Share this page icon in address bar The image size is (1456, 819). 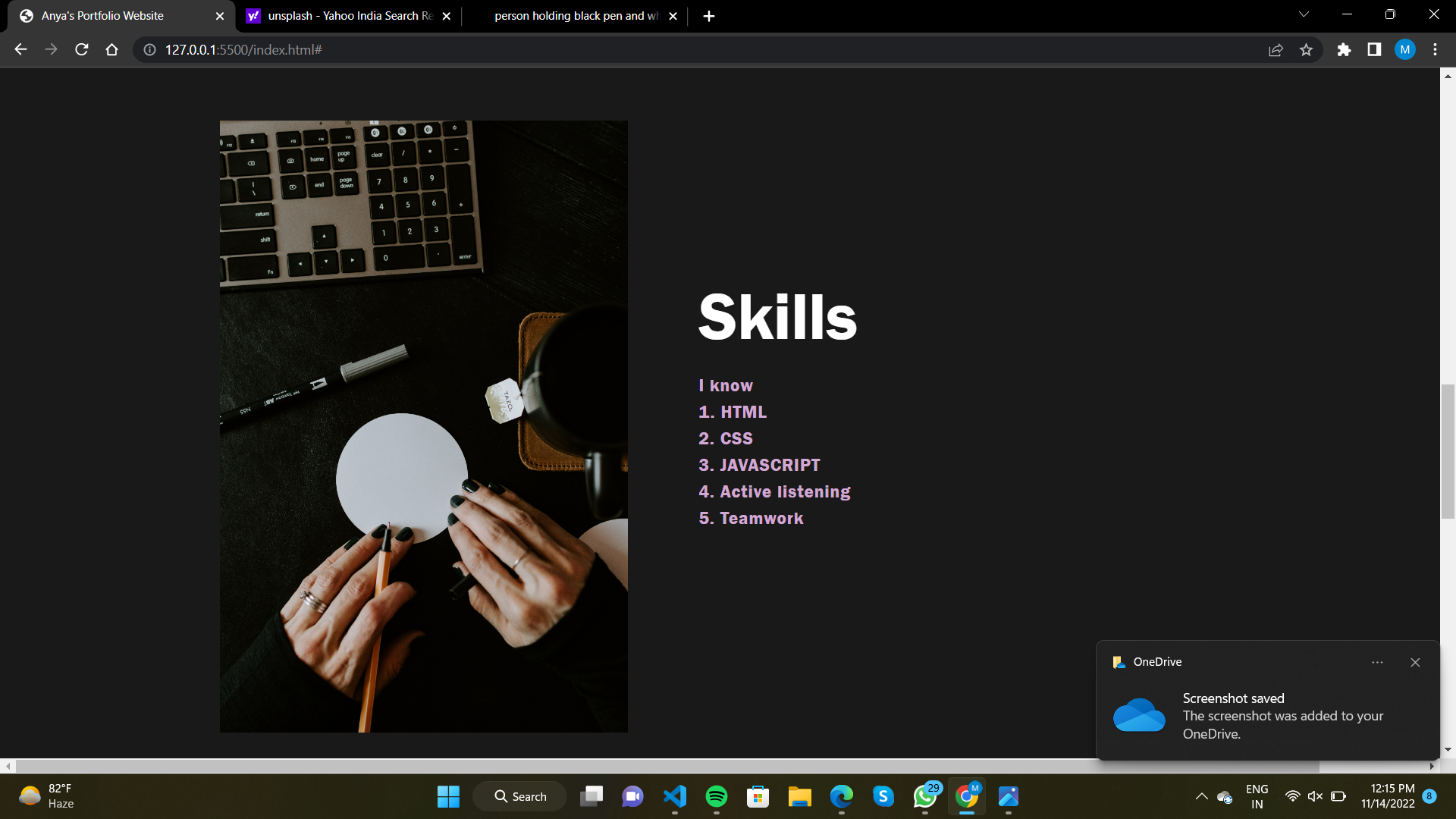coord(1276,49)
